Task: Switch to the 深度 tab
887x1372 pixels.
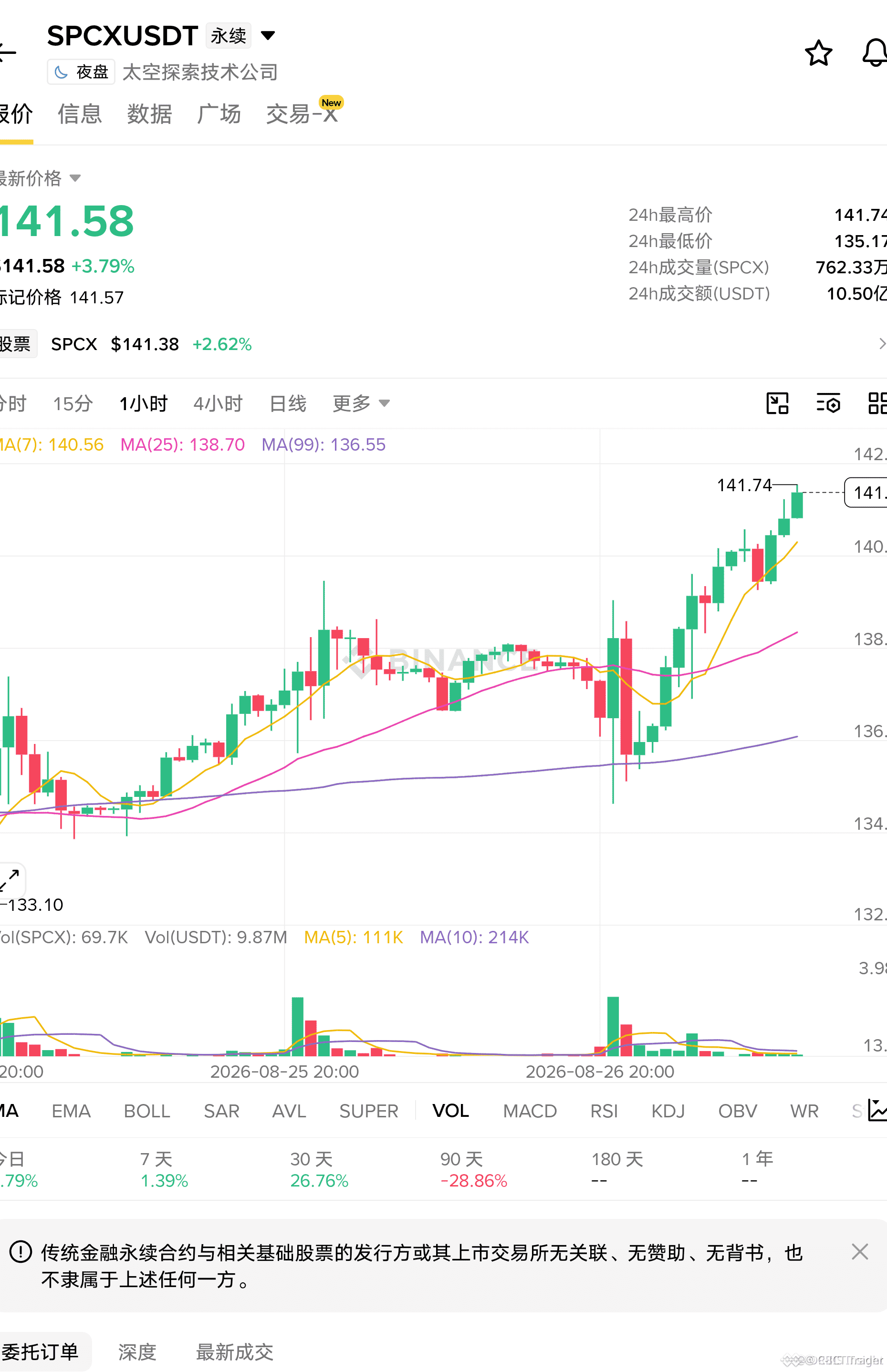Action: (137, 1352)
